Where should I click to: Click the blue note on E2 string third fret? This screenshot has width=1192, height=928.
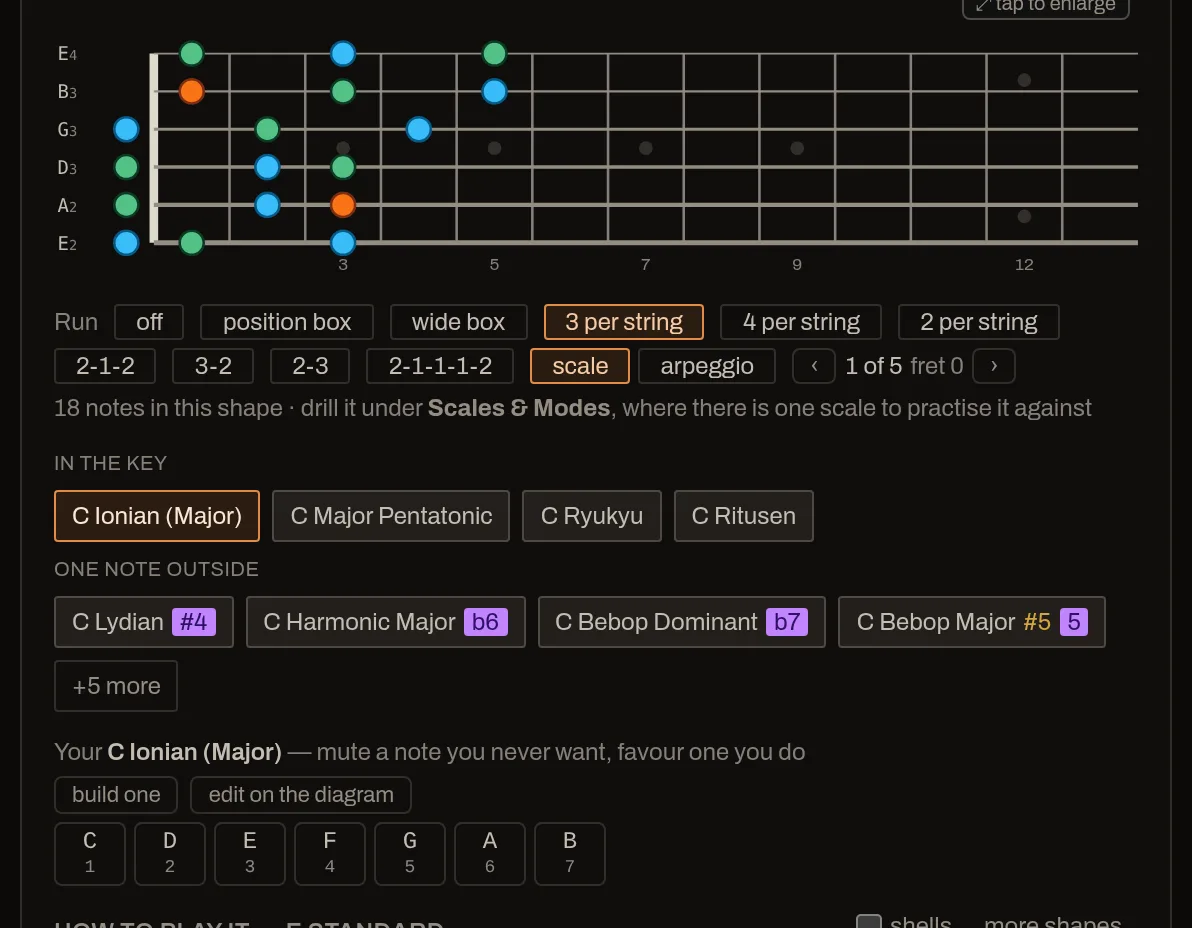(343, 242)
